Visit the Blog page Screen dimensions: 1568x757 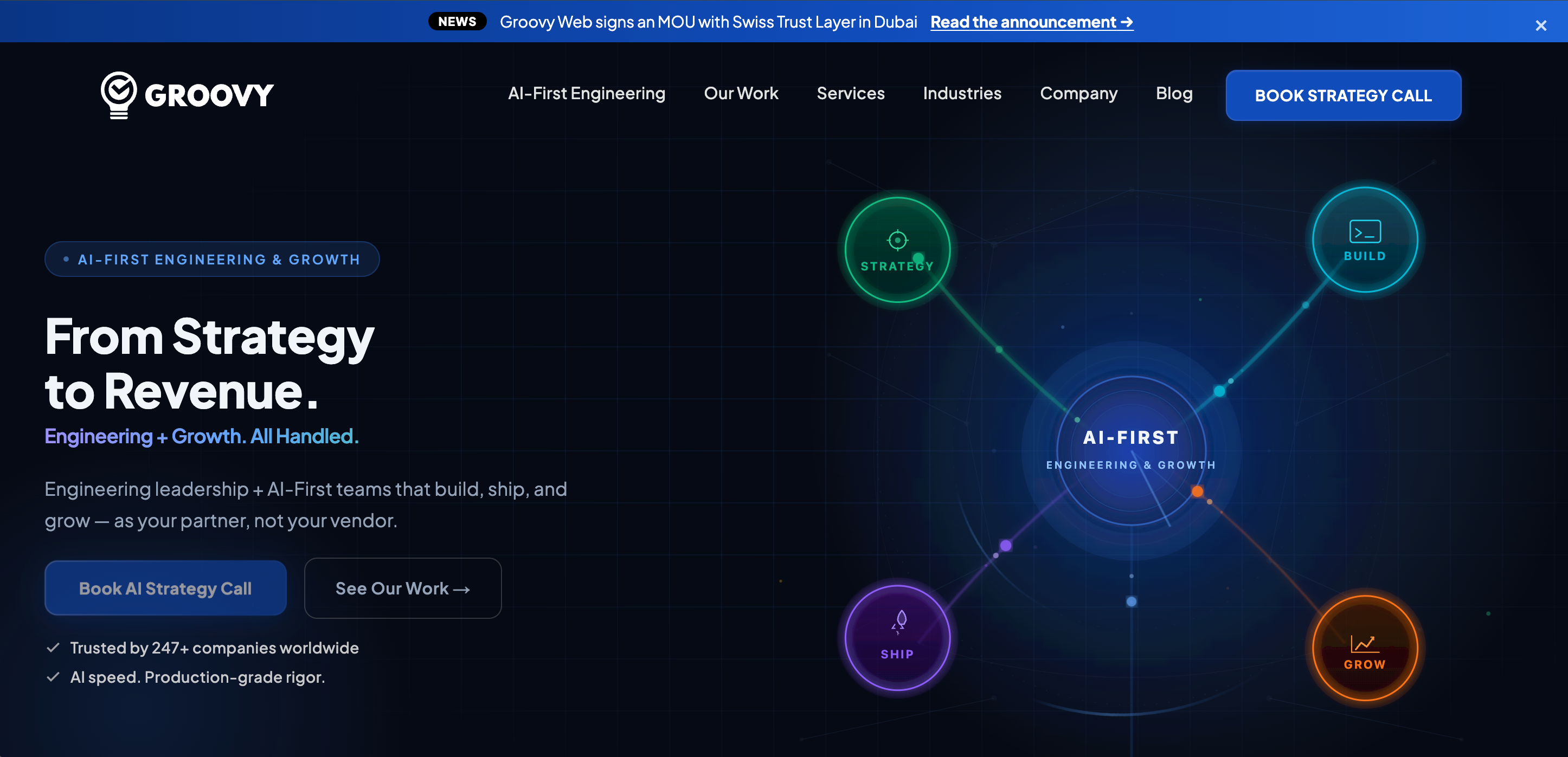[x=1174, y=93]
